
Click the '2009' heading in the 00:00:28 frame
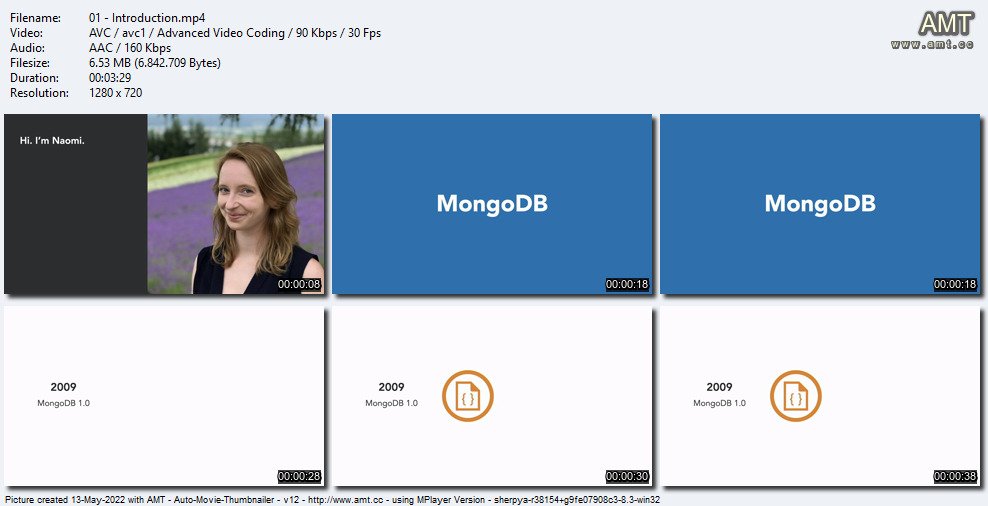pyautogui.click(x=64, y=387)
